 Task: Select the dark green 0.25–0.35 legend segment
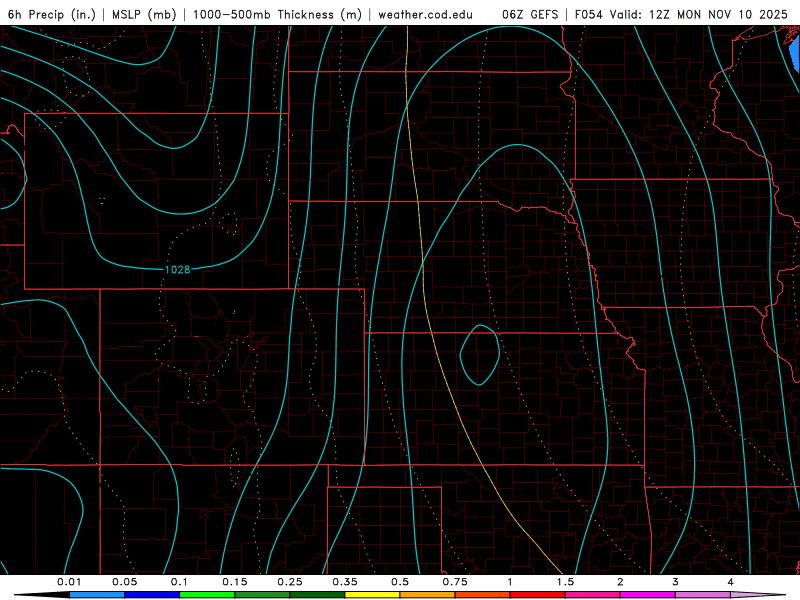tap(317, 595)
